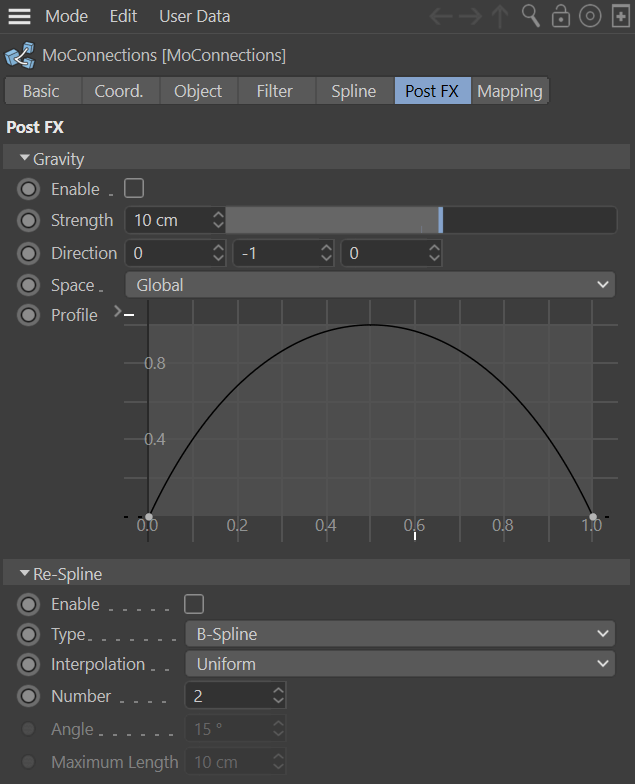
Task: Collapse the Gravity section
Action: click(x=25, y=159)
